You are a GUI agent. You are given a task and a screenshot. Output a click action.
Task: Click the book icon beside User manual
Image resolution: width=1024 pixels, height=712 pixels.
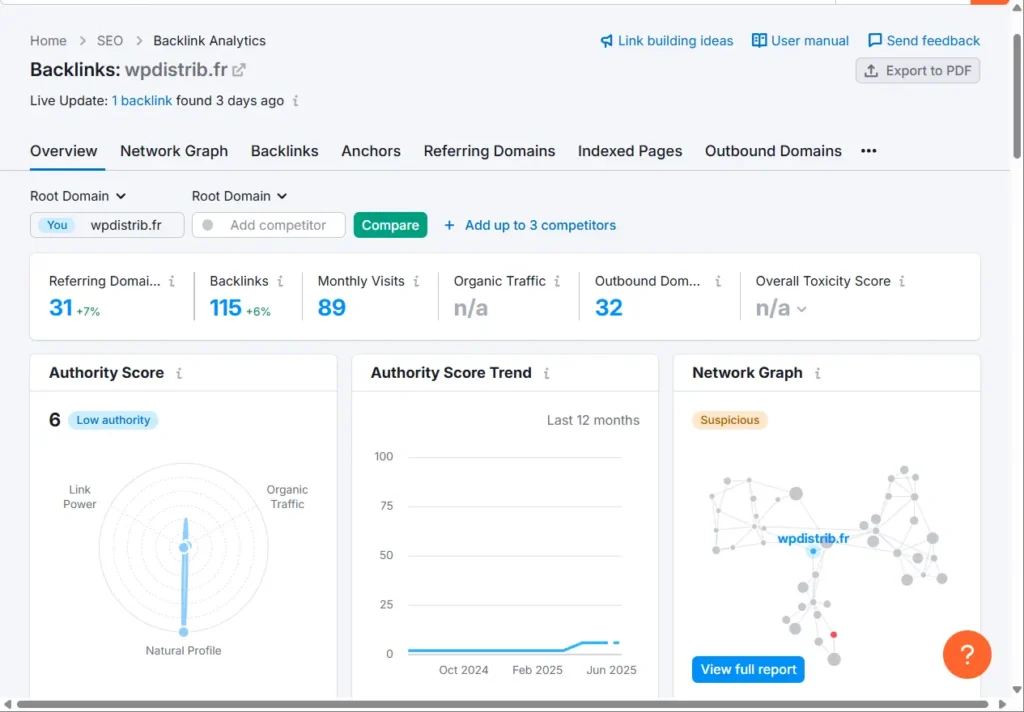tap(759, 40)
